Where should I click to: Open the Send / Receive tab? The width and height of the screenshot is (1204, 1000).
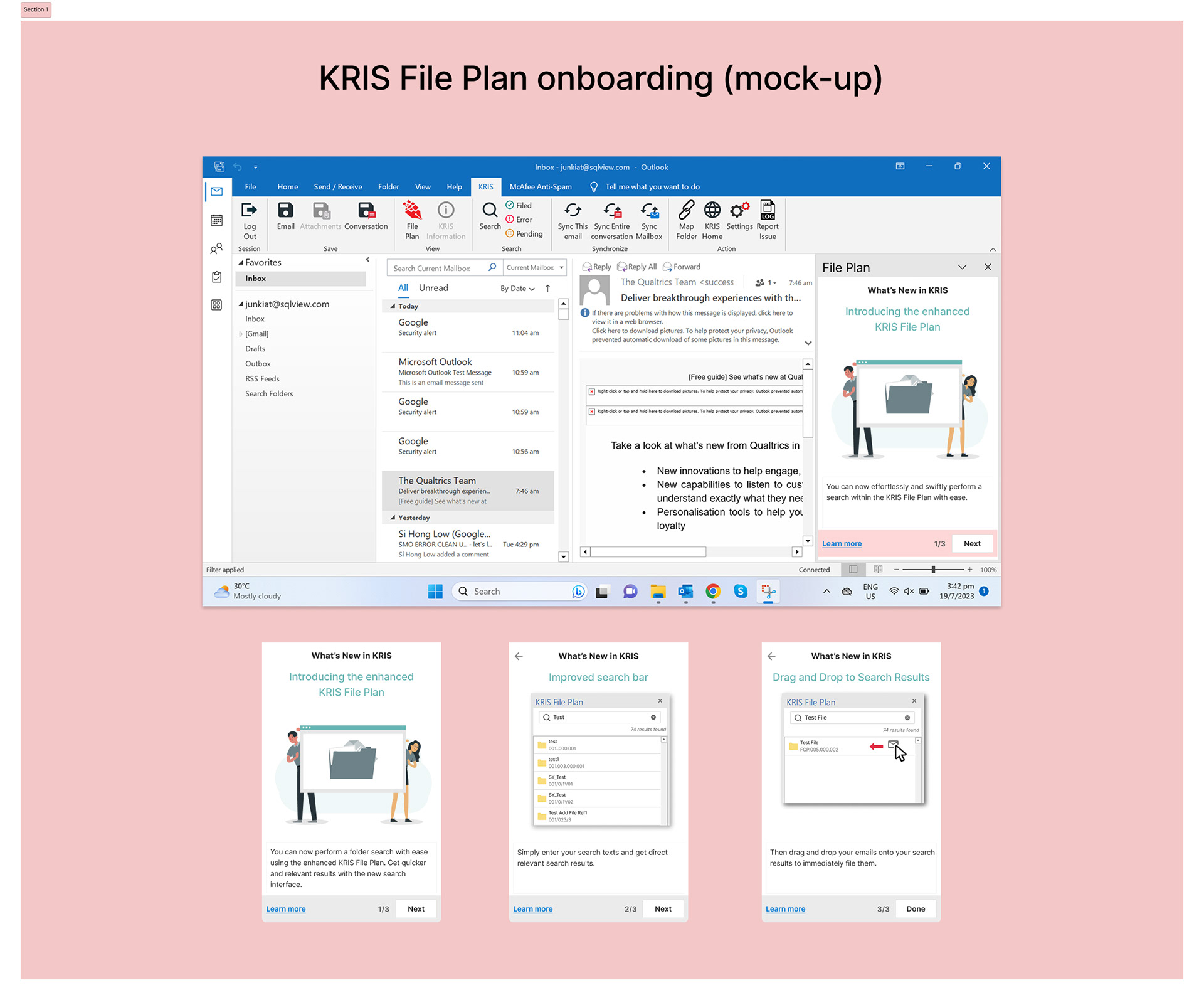338,187
